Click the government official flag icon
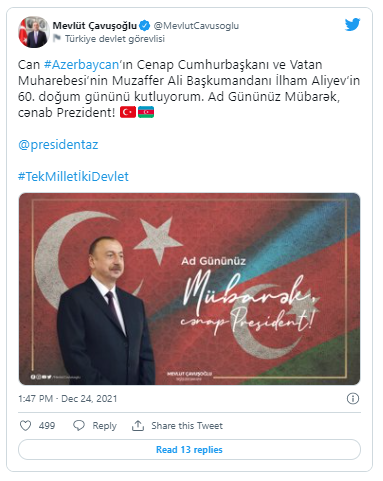This screenshot has width=383, height=481. pos(57,38)
